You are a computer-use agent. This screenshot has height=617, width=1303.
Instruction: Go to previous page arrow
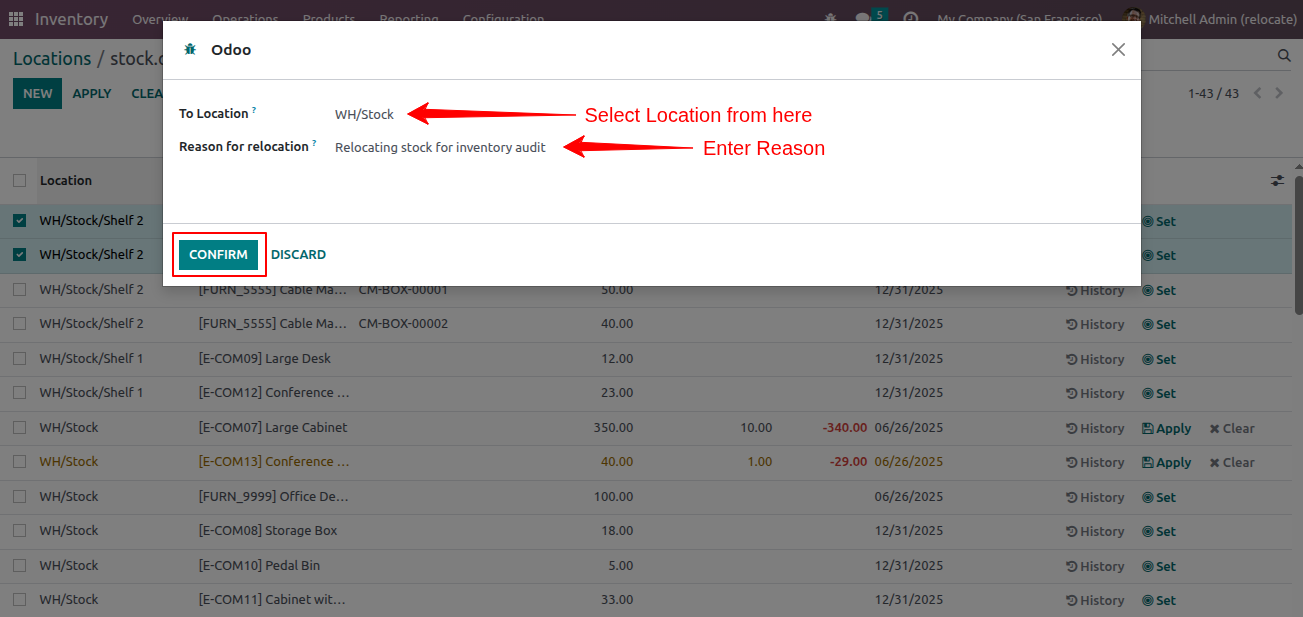click(x=1258, y=93)
